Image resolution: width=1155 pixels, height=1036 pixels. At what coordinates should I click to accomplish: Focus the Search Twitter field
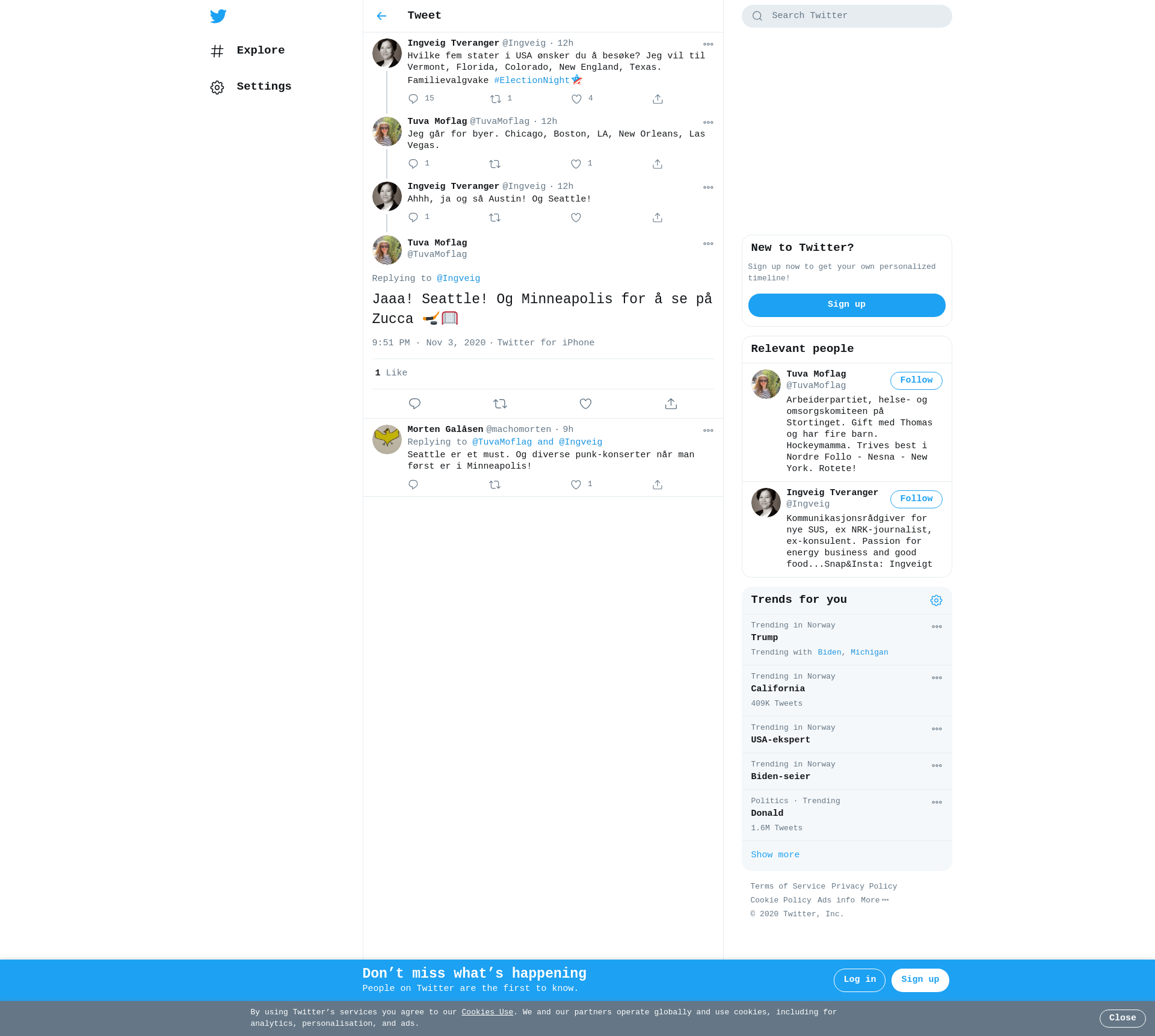point(846,16)
